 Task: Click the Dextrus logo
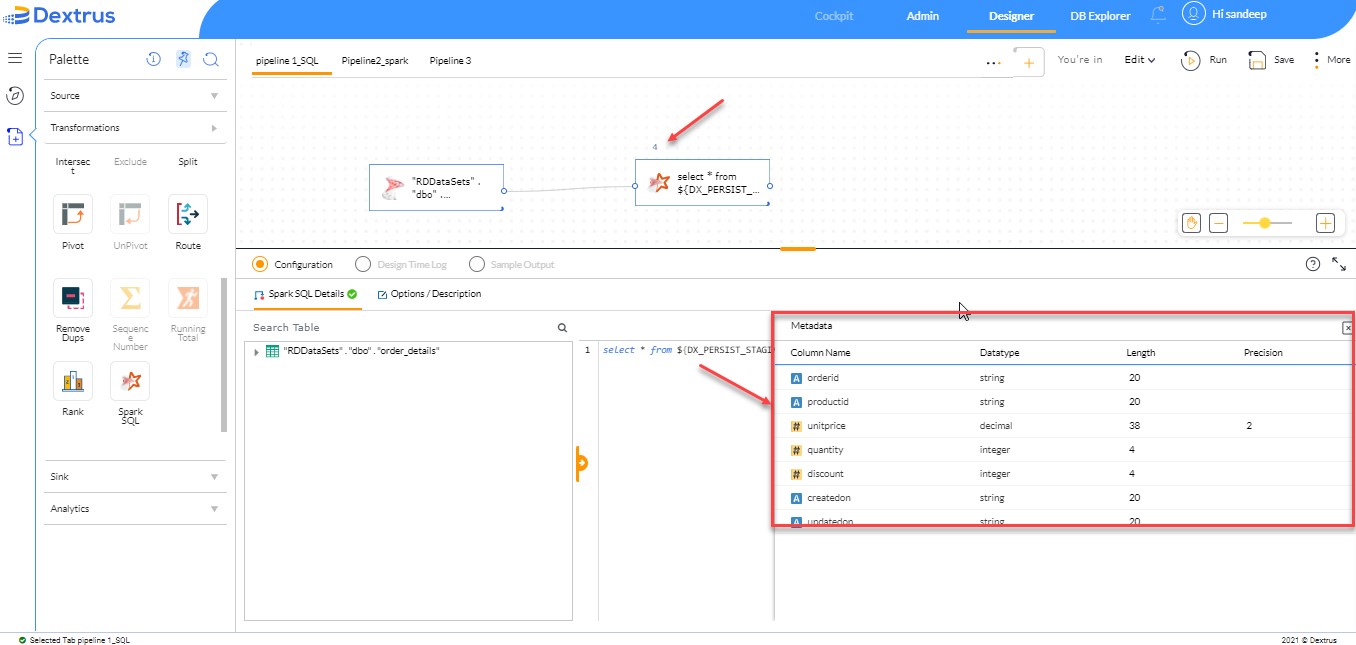click(x=59, y=15)
